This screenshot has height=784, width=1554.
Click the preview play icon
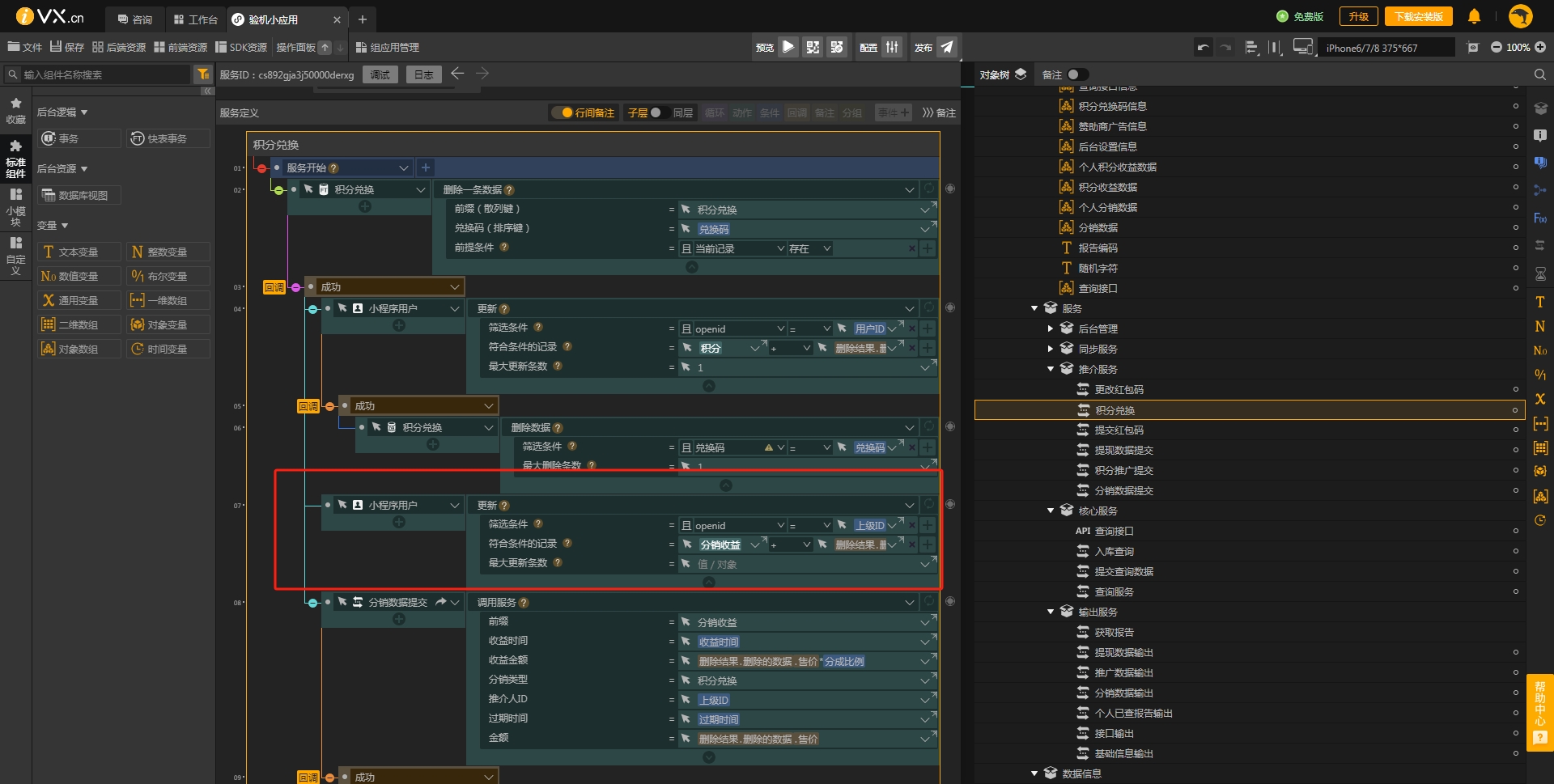coord(788,47)
